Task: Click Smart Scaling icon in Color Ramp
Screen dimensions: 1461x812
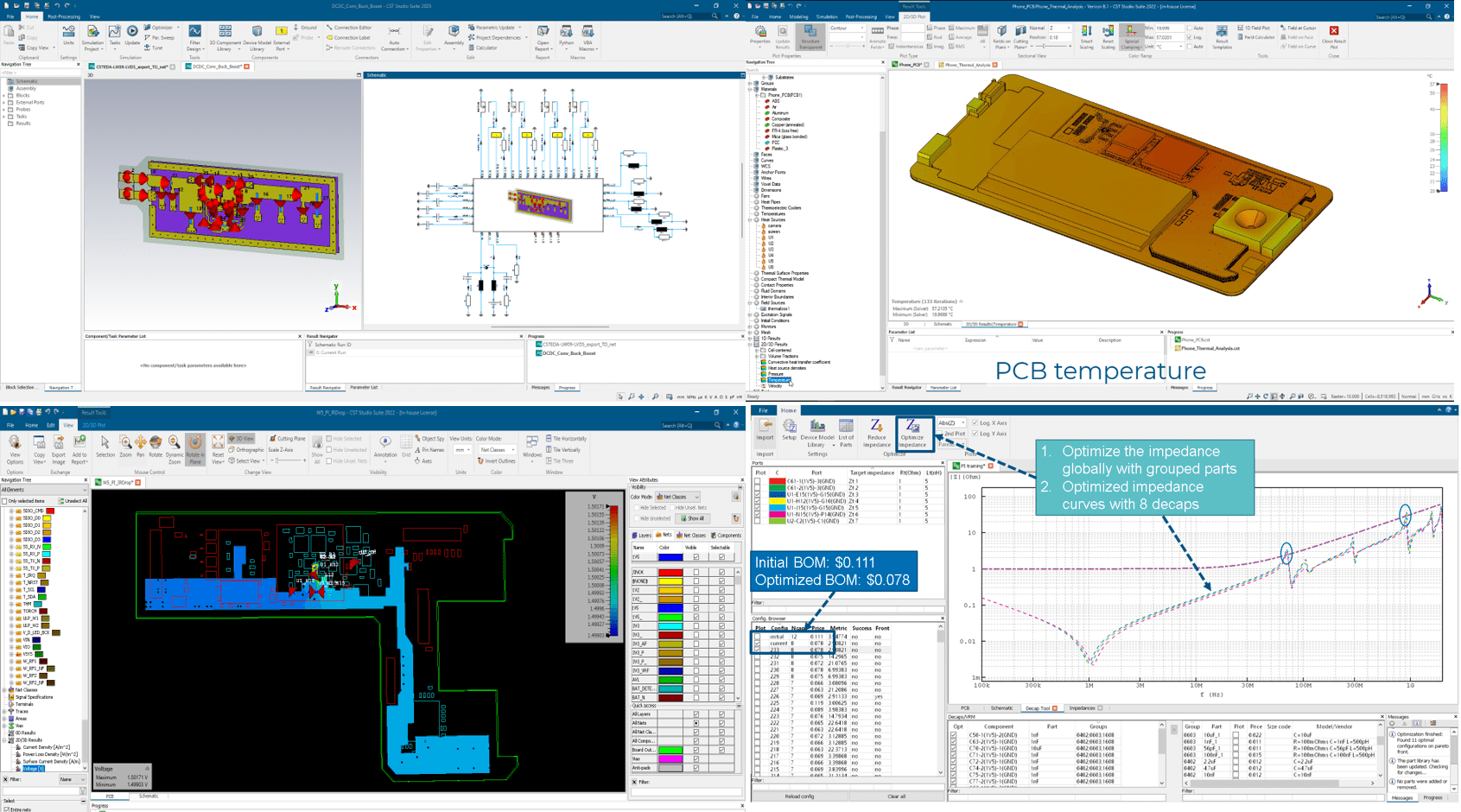Action: (x=1086, y=36)
